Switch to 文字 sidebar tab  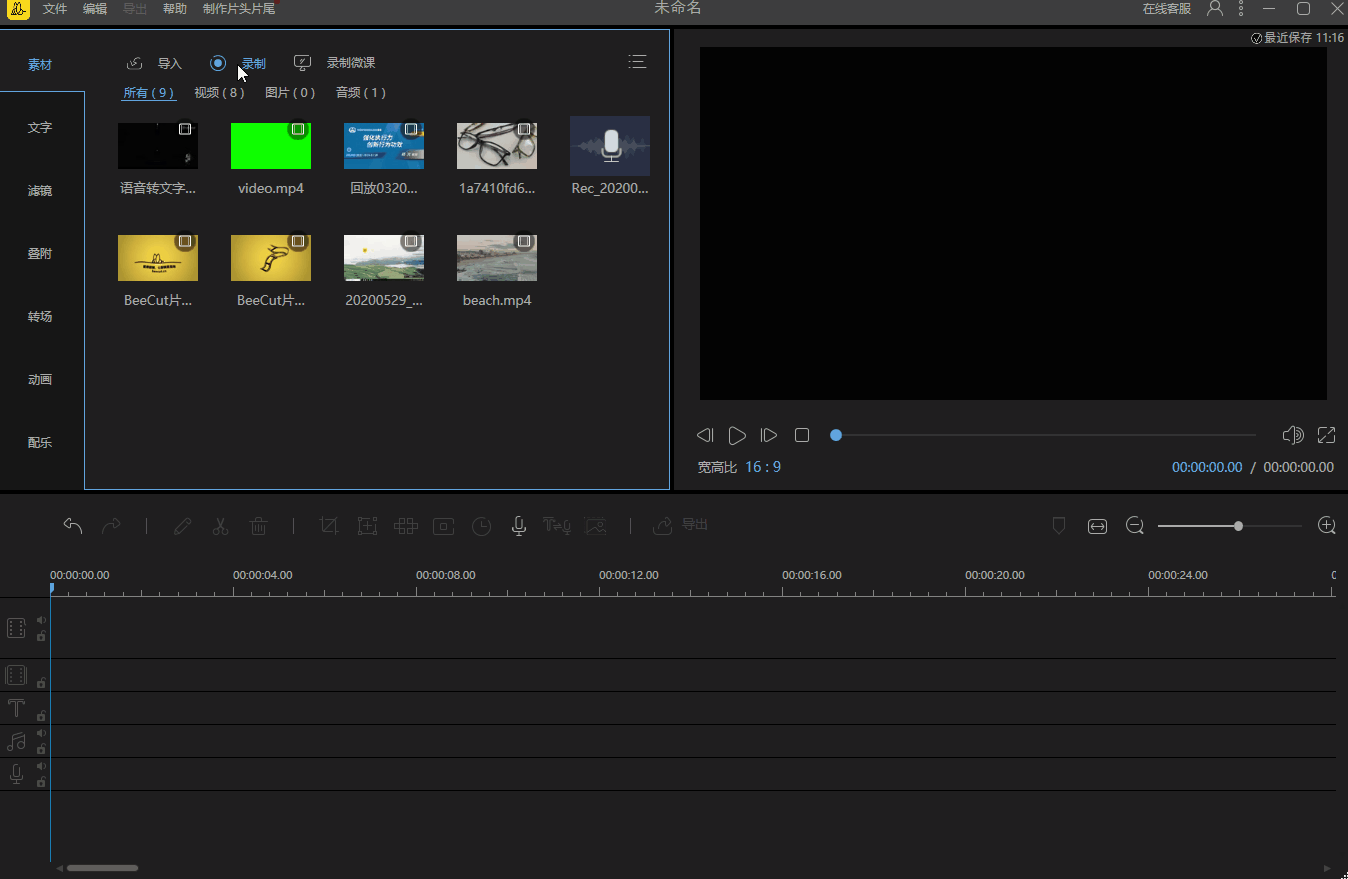point(40,128)
